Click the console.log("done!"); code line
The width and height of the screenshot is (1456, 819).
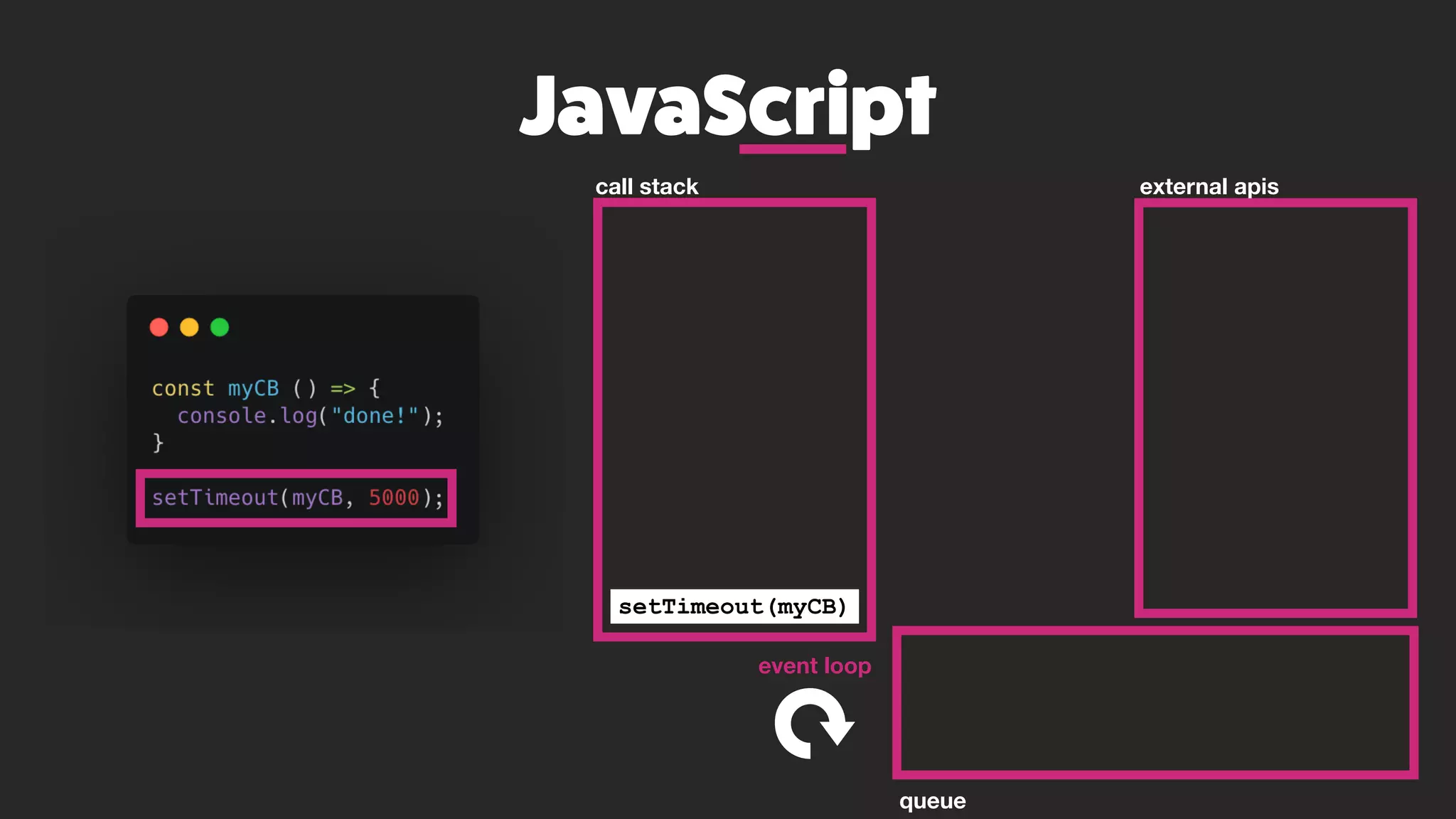click(x=310, y=416)
